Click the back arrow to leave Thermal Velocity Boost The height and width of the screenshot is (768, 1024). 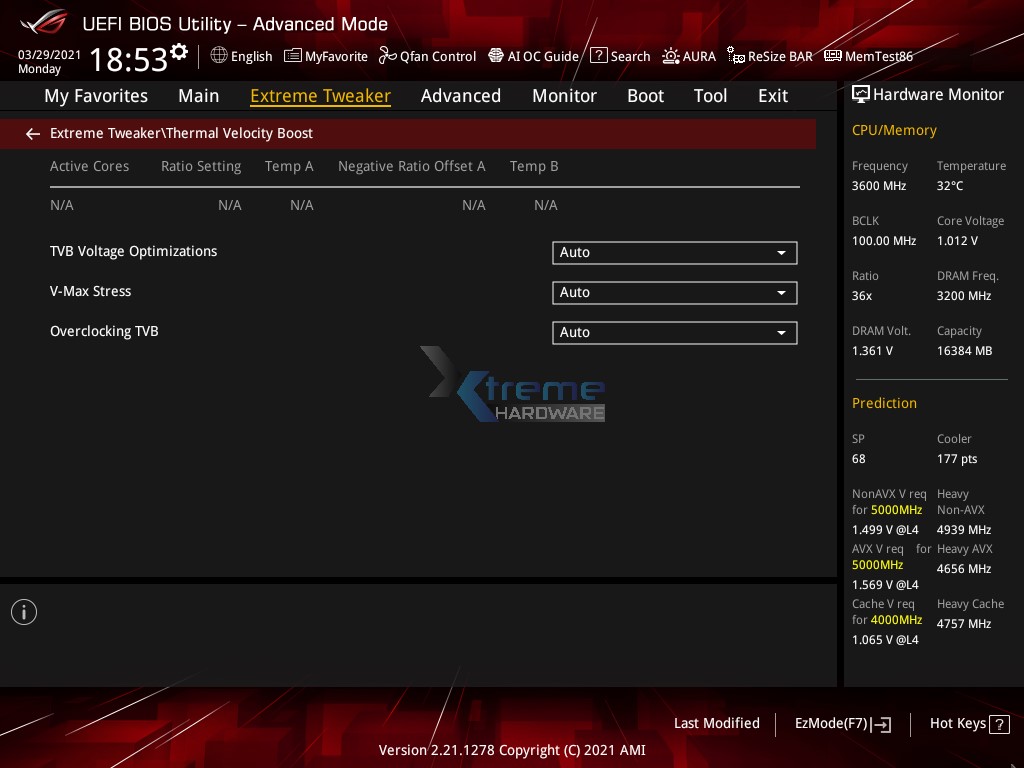pyautogui.click(x=32, y=133)
